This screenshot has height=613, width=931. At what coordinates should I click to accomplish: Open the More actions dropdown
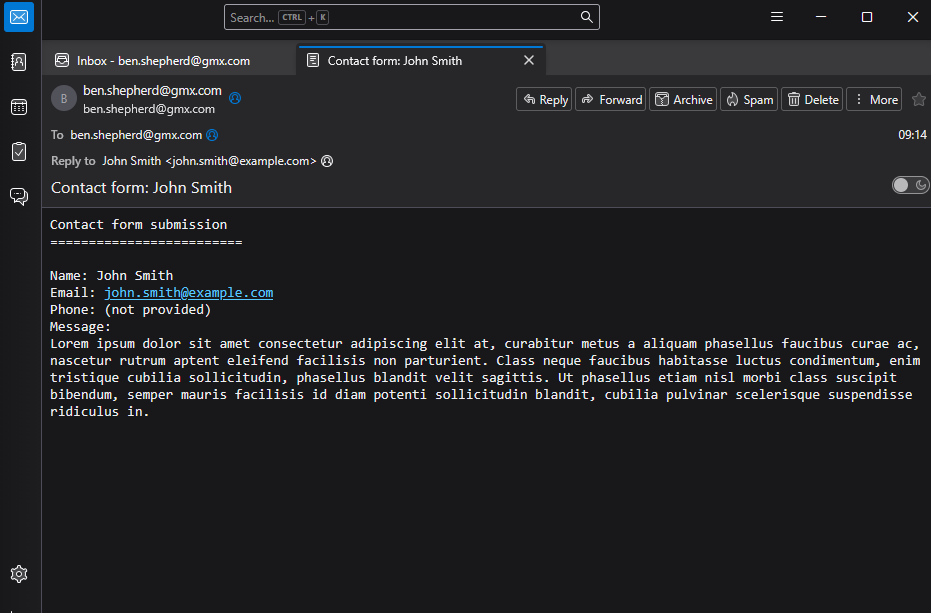[874, 99]
